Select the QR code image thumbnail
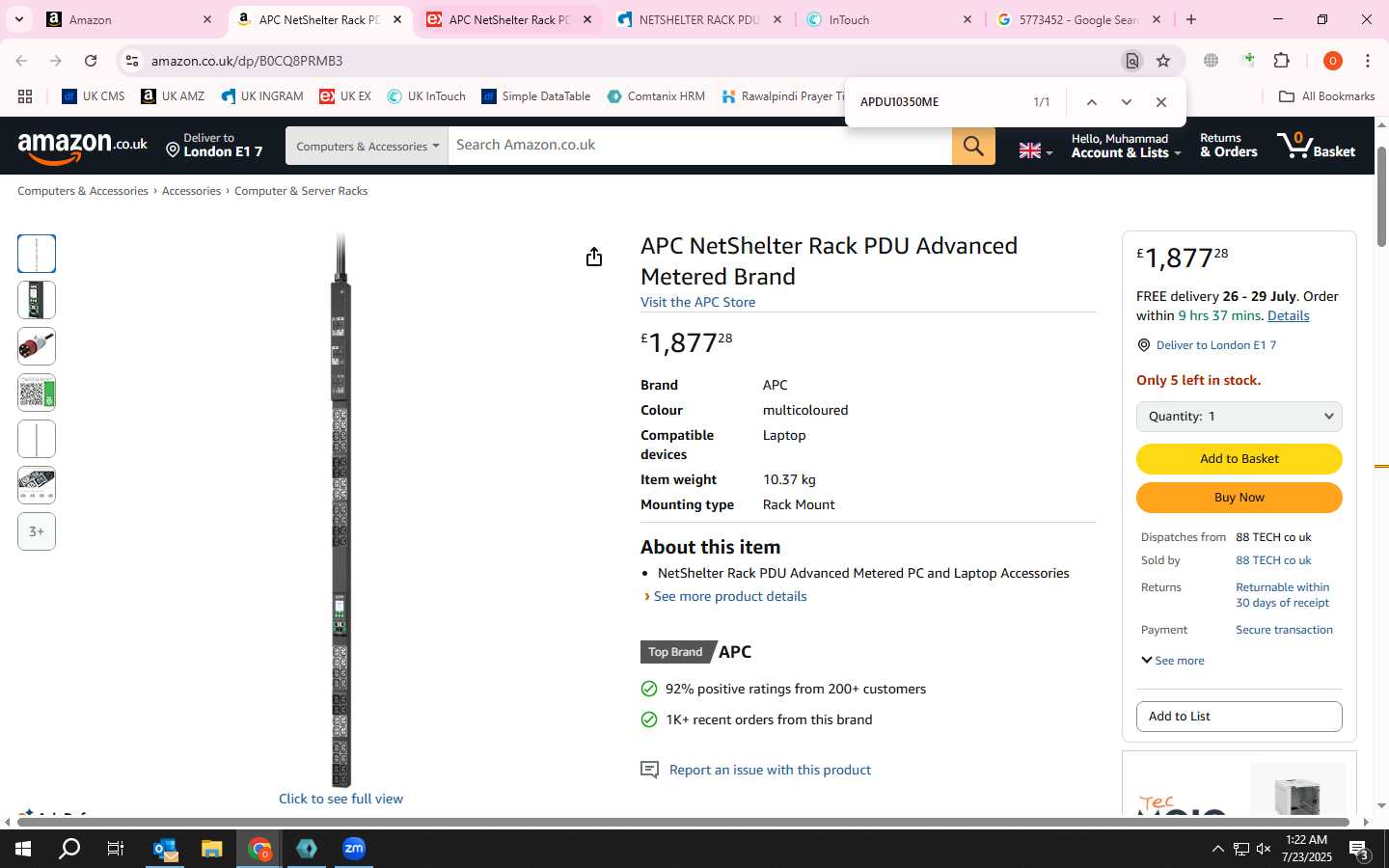The width and height of the screenshot is (1389, 868). (x=37, y=393)
